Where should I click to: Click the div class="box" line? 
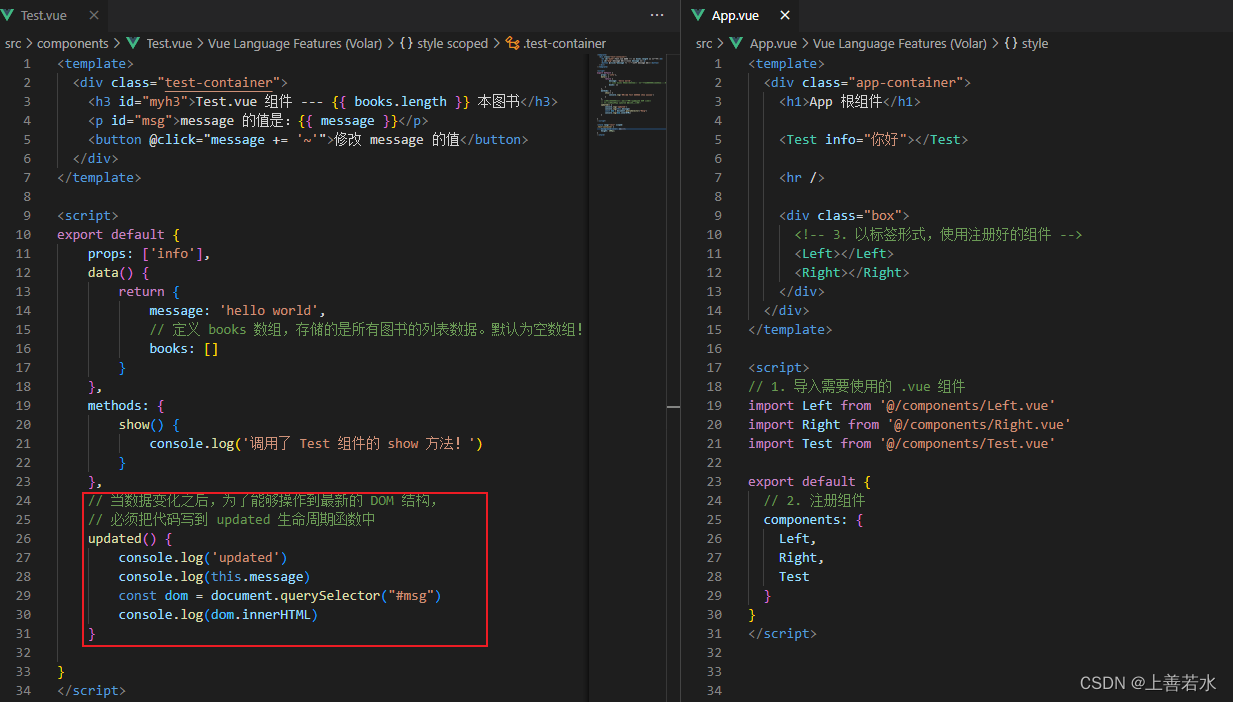click(x=844, y=215)
